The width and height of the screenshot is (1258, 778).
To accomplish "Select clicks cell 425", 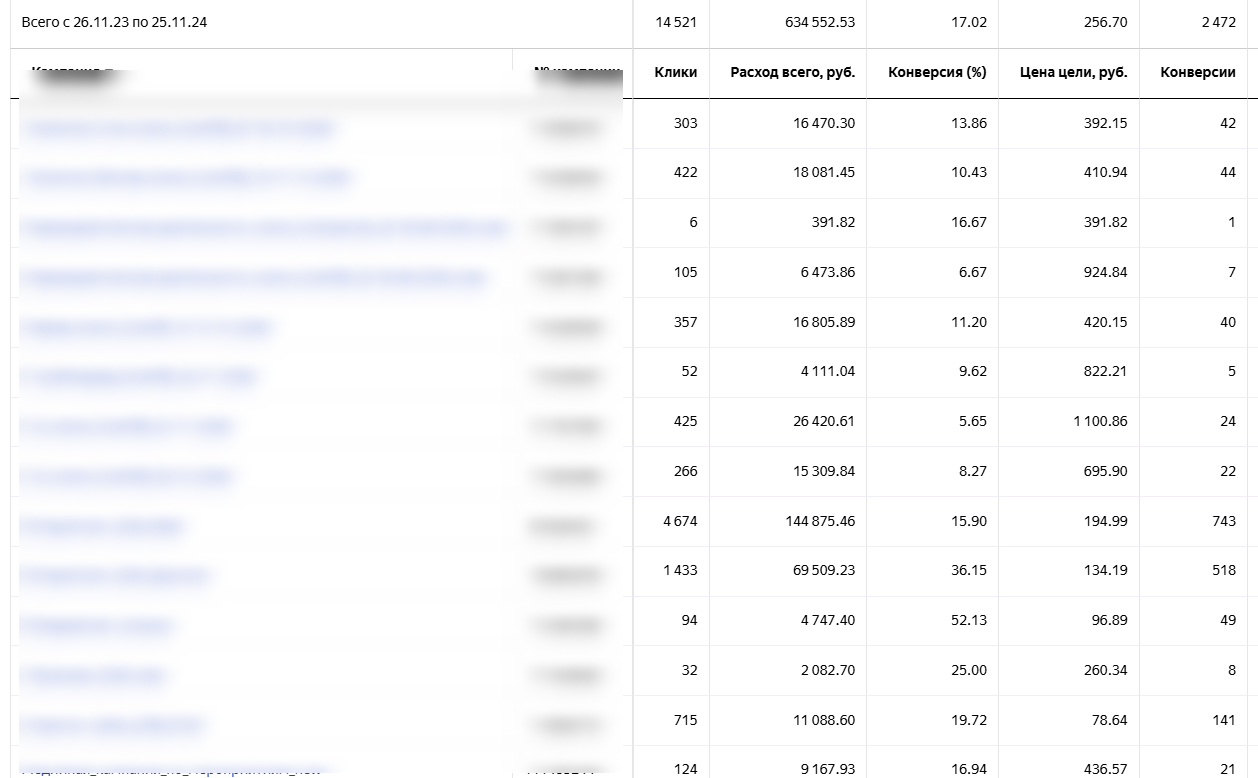I will tap(686, 421).
